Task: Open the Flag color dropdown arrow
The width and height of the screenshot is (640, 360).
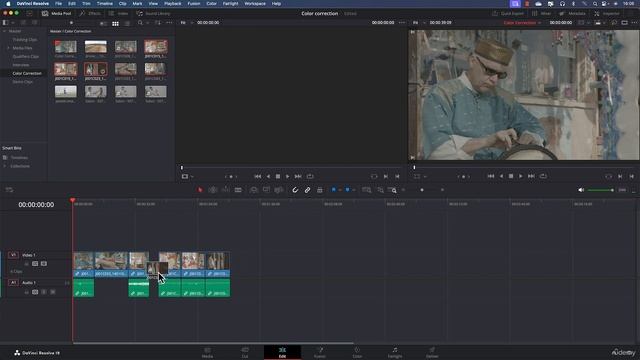Action: (x=340, y=190)
